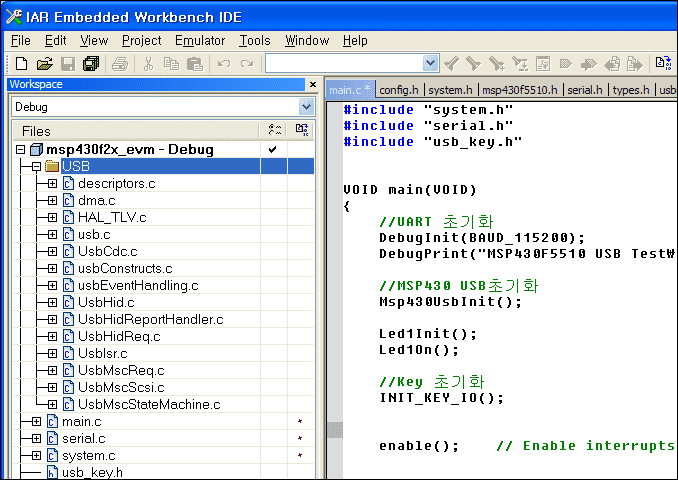
Task: Click the Save All icon
Action: 91,64
